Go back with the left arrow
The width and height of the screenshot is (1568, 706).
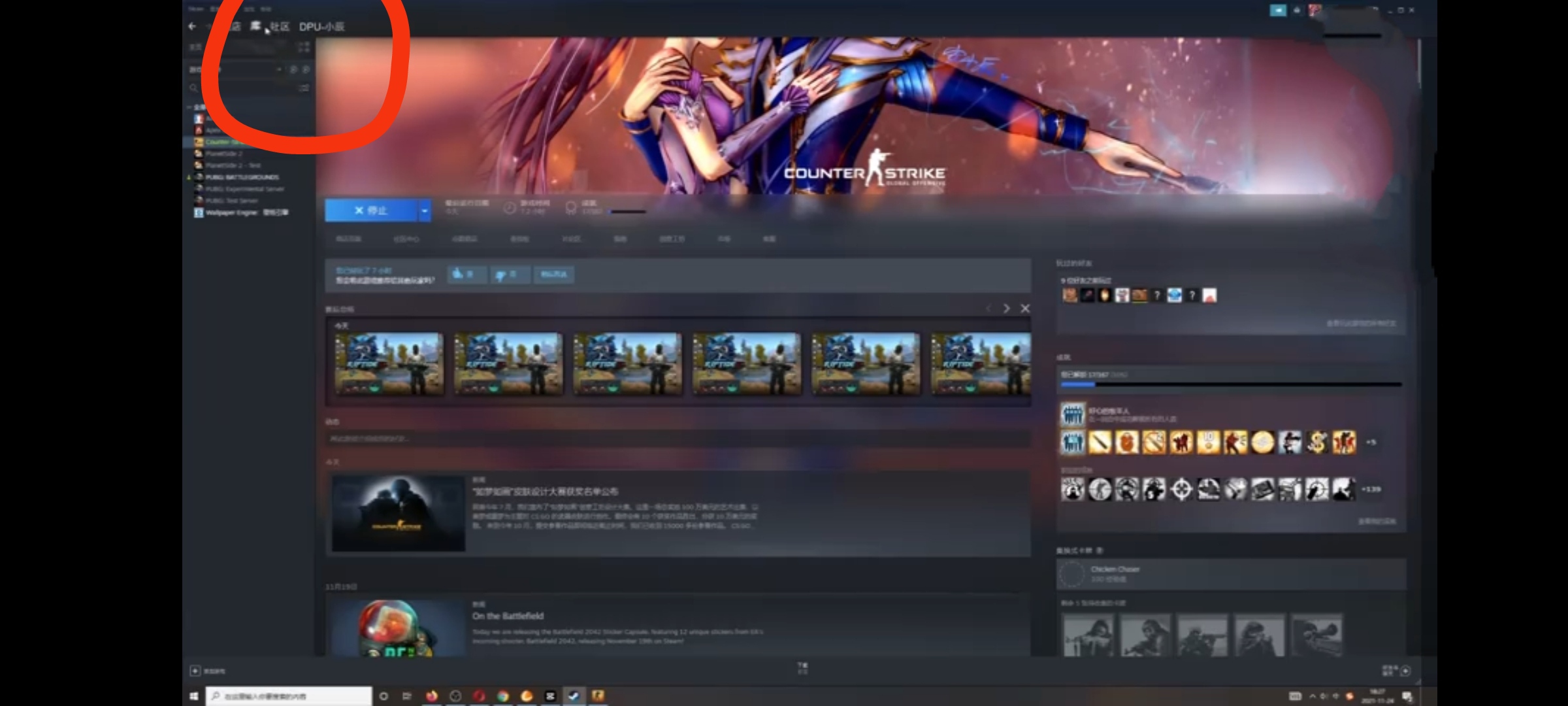click(191, 27)
